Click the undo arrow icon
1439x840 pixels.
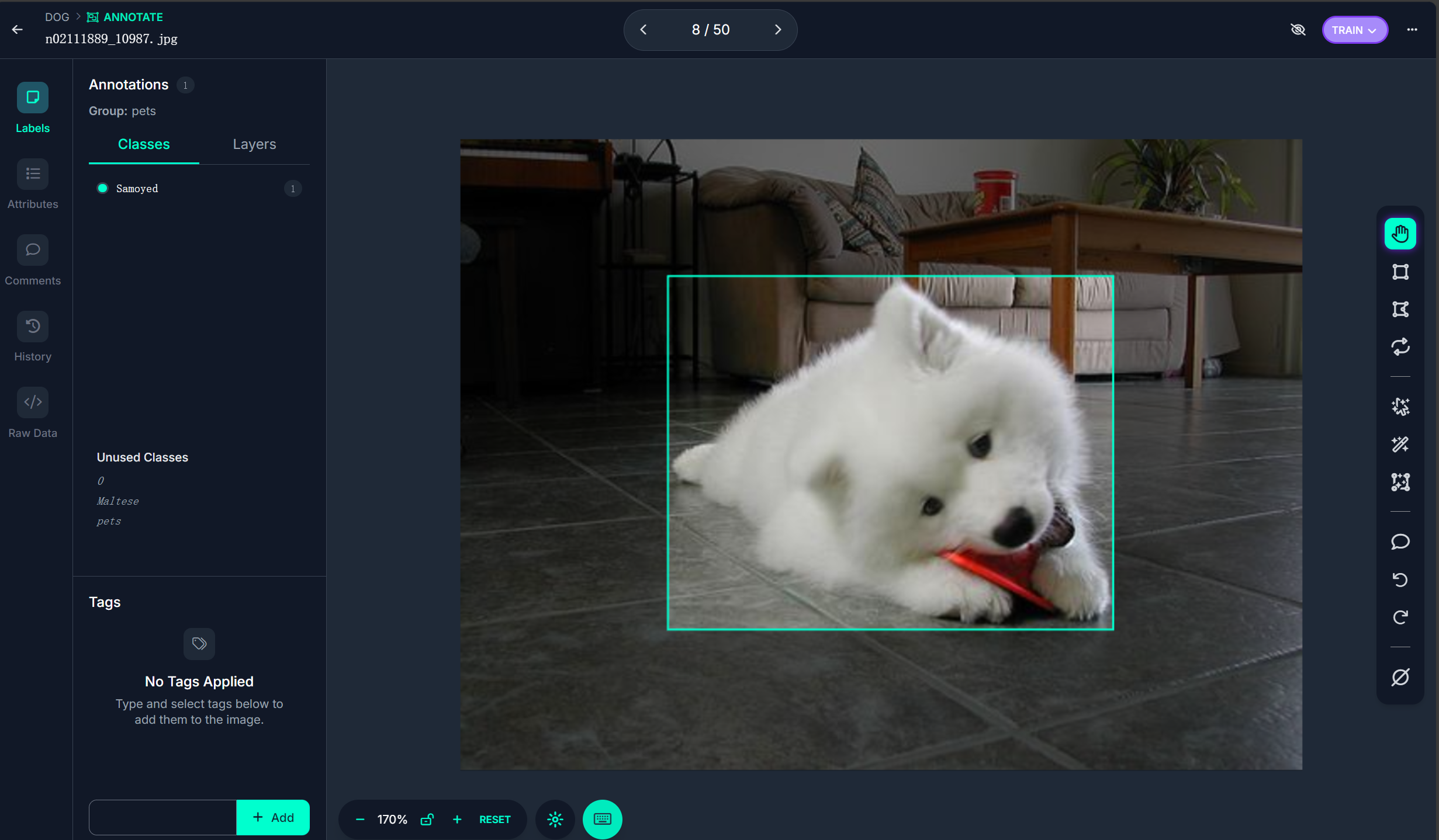tap(1400, 579)
